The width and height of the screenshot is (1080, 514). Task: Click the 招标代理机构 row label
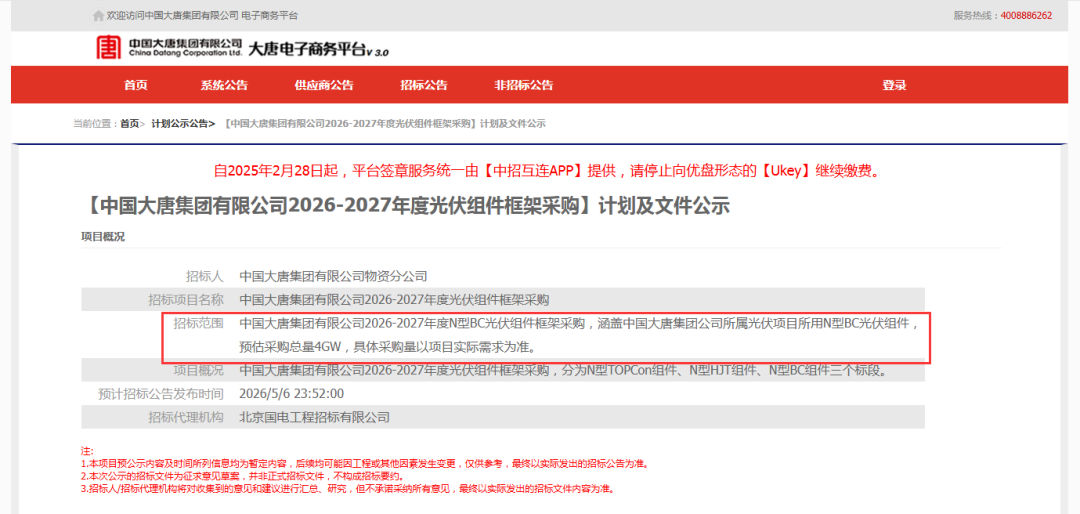pos(186,418)
